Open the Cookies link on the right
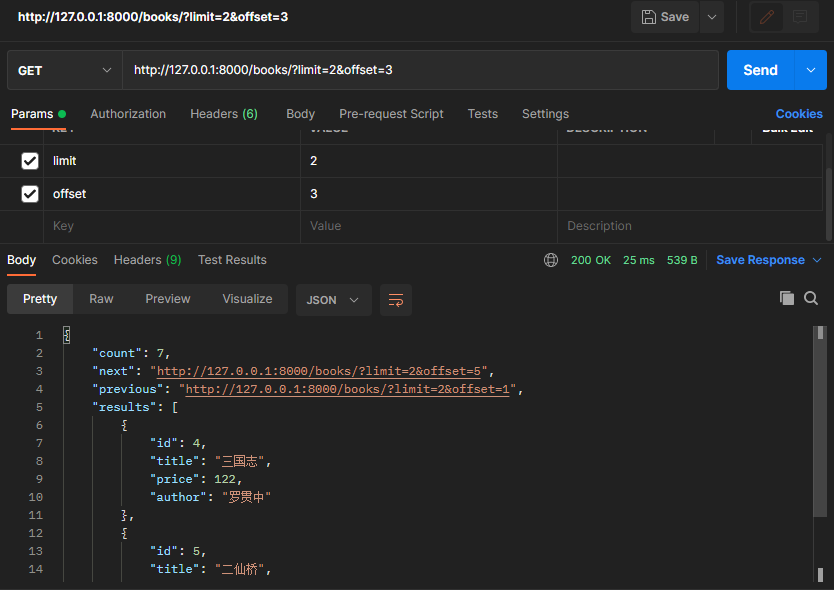834x590 pixels. point(799,114)
